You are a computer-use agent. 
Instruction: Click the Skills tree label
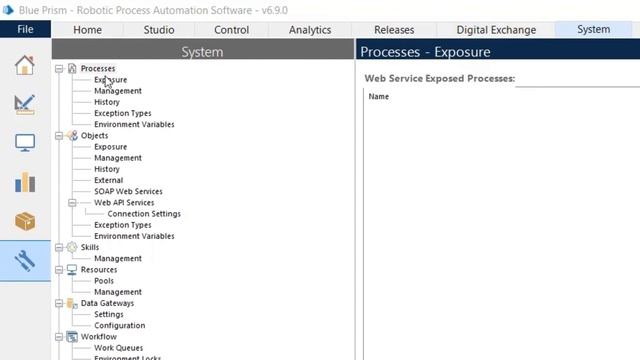(x=90, y=247)
